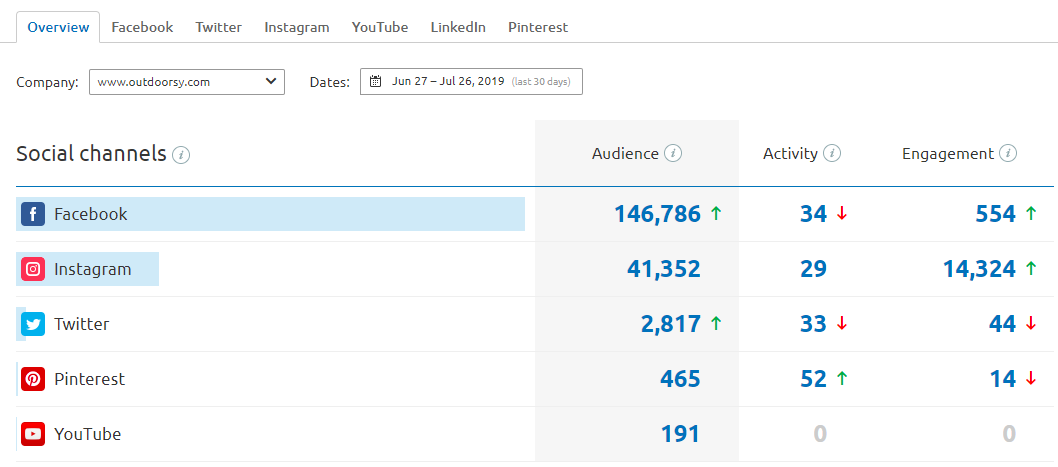
Task: Open Facebook channel row link
Action: point(90,214)
